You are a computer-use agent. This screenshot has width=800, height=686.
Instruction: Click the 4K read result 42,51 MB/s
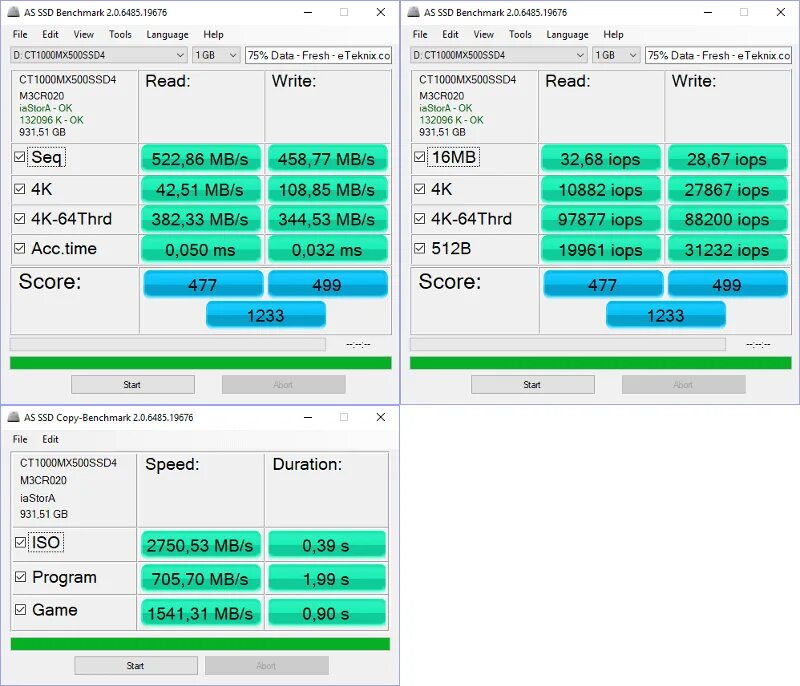coord(201,190)
